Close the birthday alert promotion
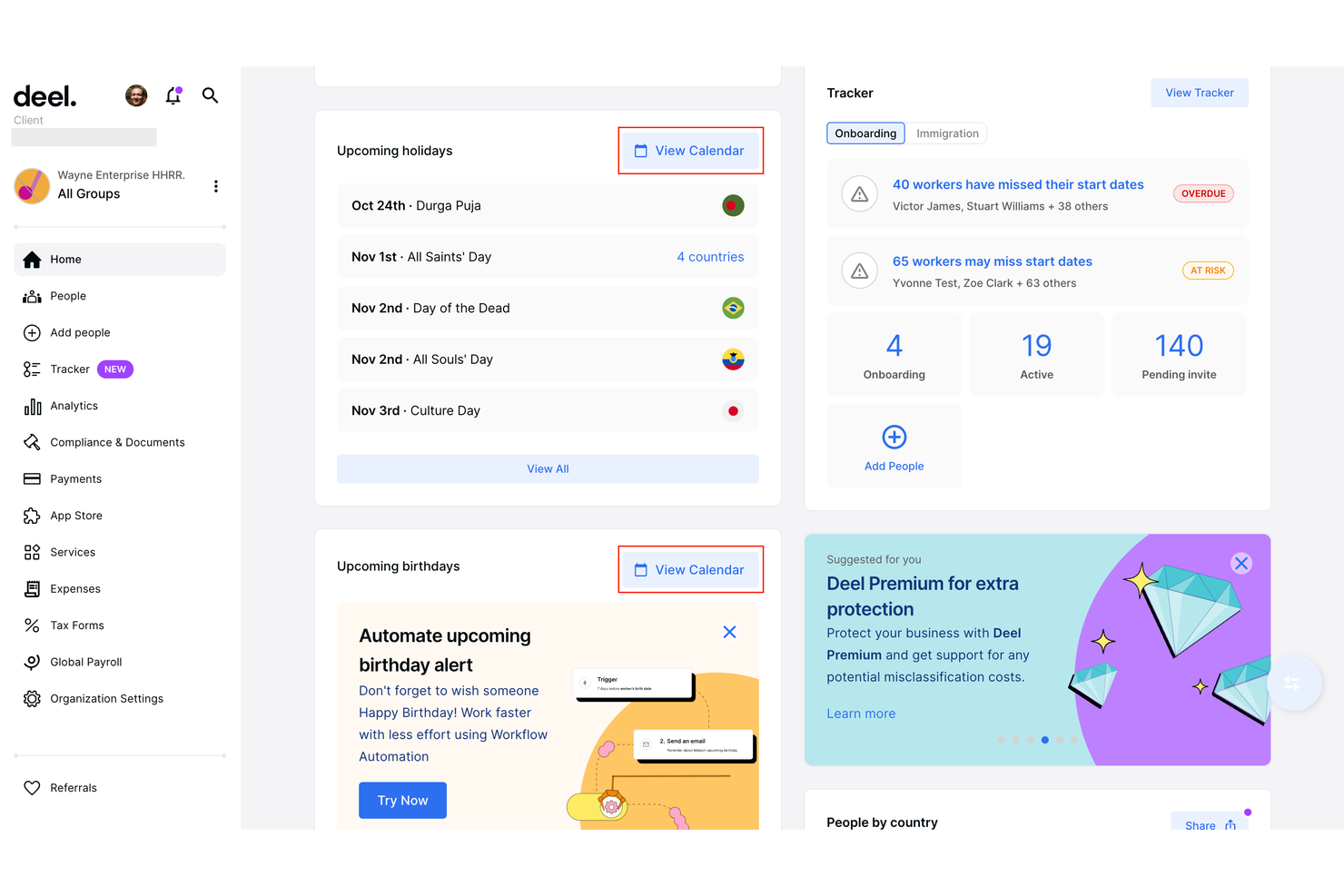 tap(729, 632)
